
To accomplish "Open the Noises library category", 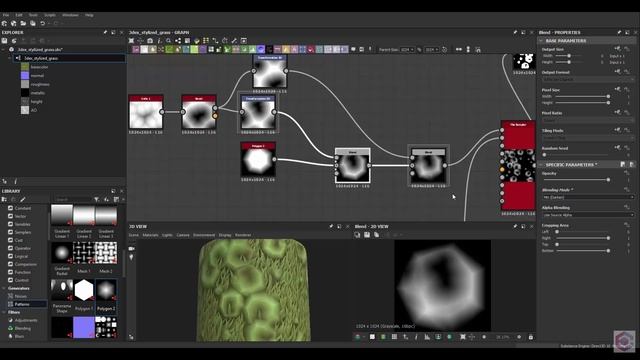I will point(20,296).
